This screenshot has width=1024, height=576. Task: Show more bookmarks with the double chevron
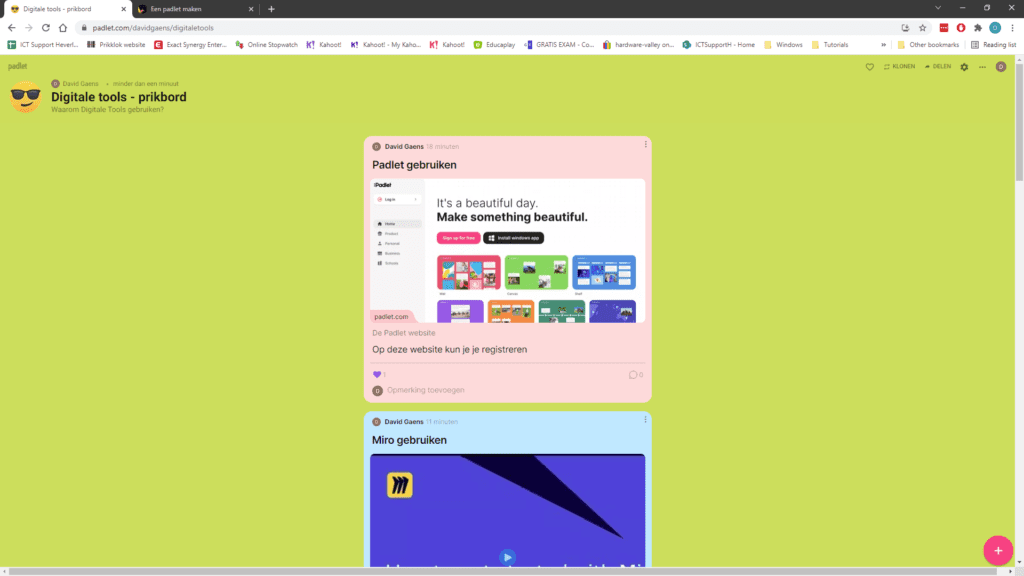click(884, 45)
